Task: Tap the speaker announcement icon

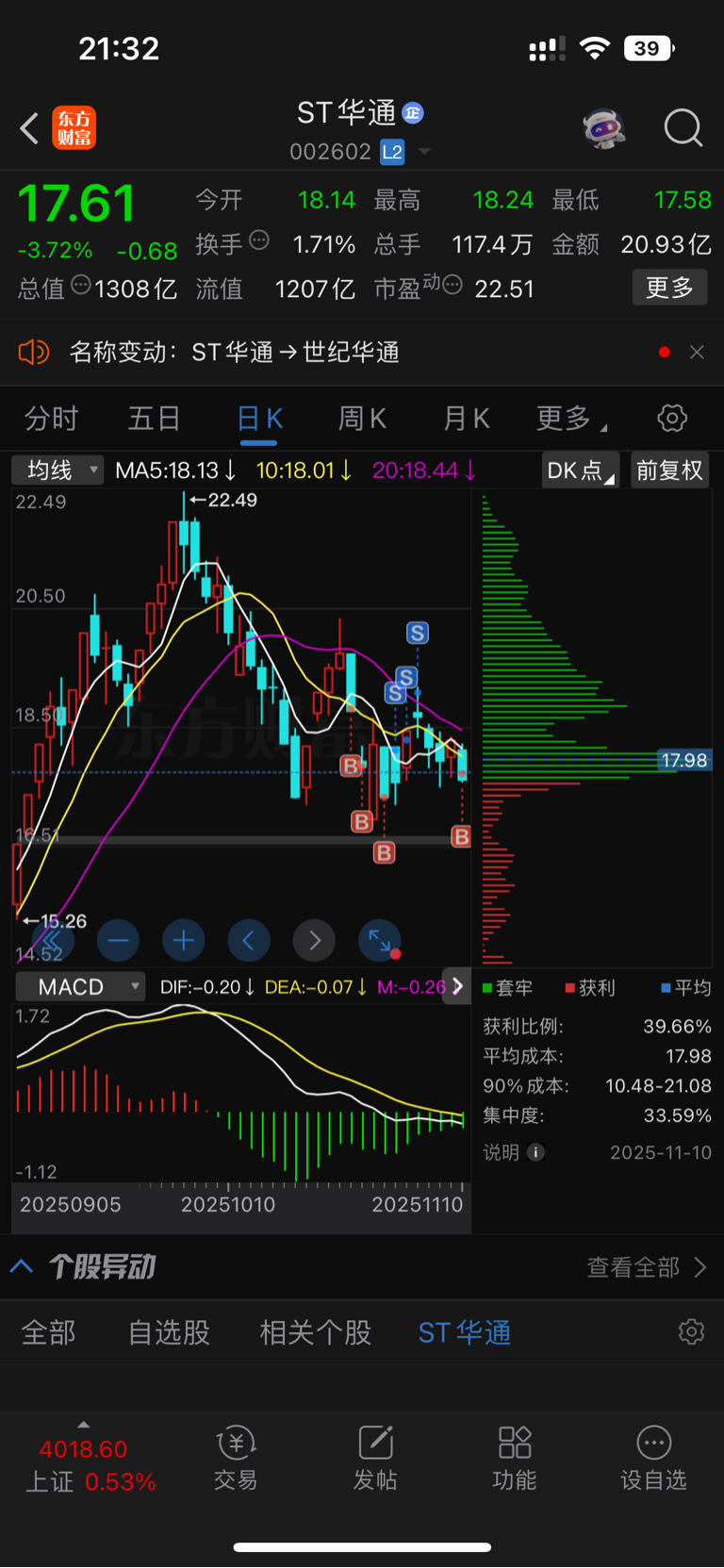Action: (x=33, y=353)
